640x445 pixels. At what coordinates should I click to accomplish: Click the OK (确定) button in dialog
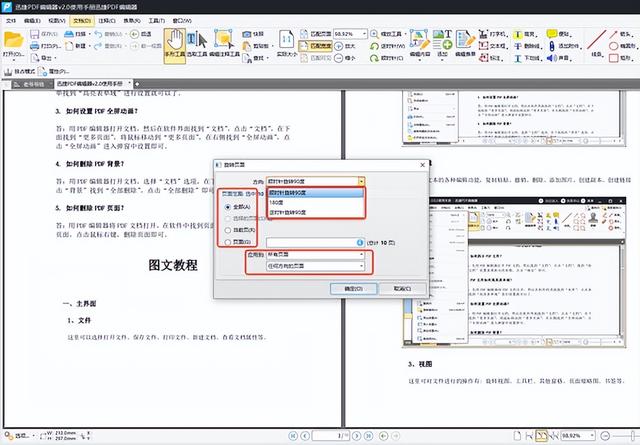(353, 289)
